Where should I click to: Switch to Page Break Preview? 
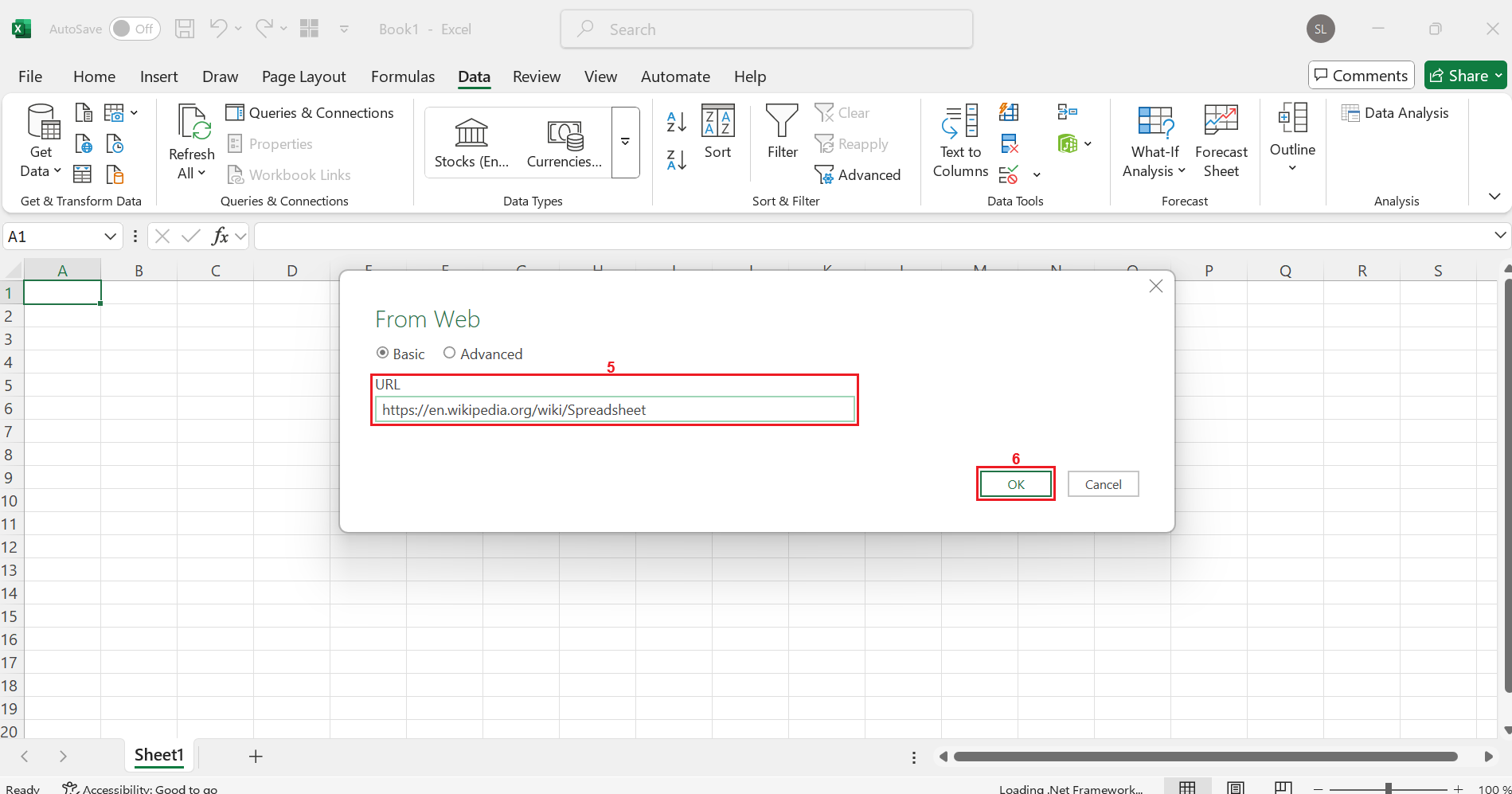[x=1283, y=788]
